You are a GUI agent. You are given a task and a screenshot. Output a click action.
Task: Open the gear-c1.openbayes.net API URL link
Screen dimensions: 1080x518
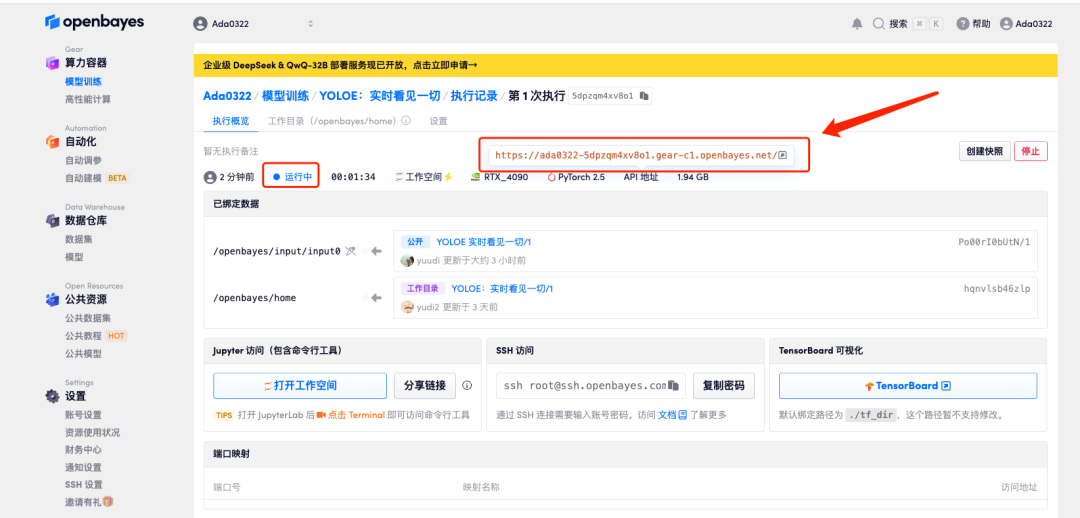click(641, 155)
